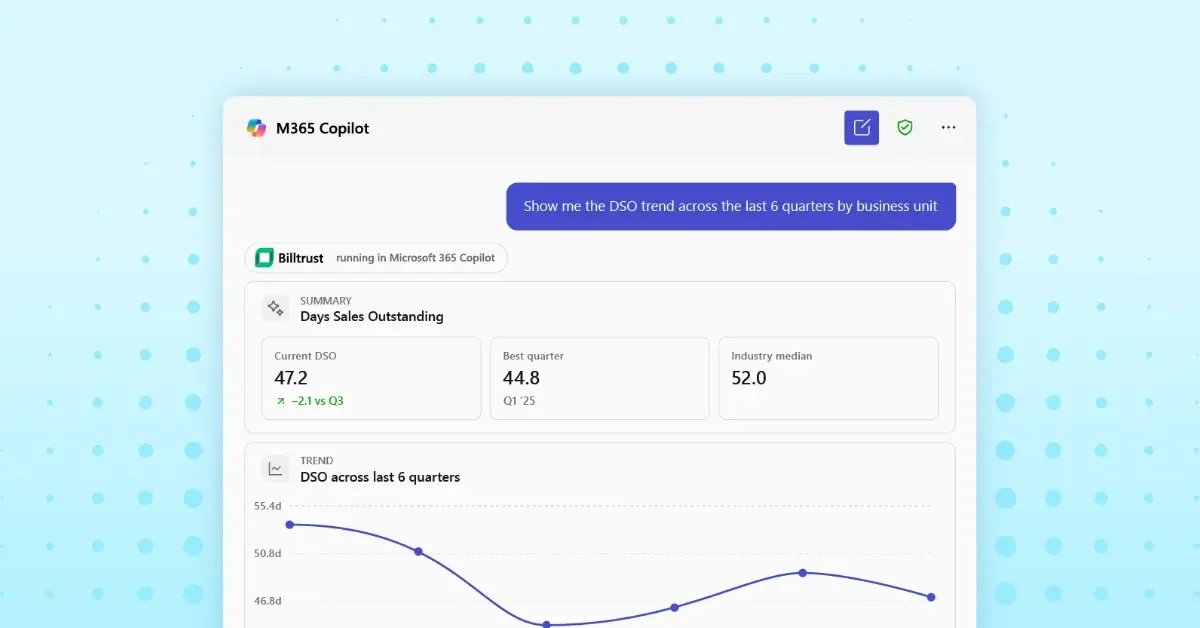Select the last data point on the trend line

[931, 597]
